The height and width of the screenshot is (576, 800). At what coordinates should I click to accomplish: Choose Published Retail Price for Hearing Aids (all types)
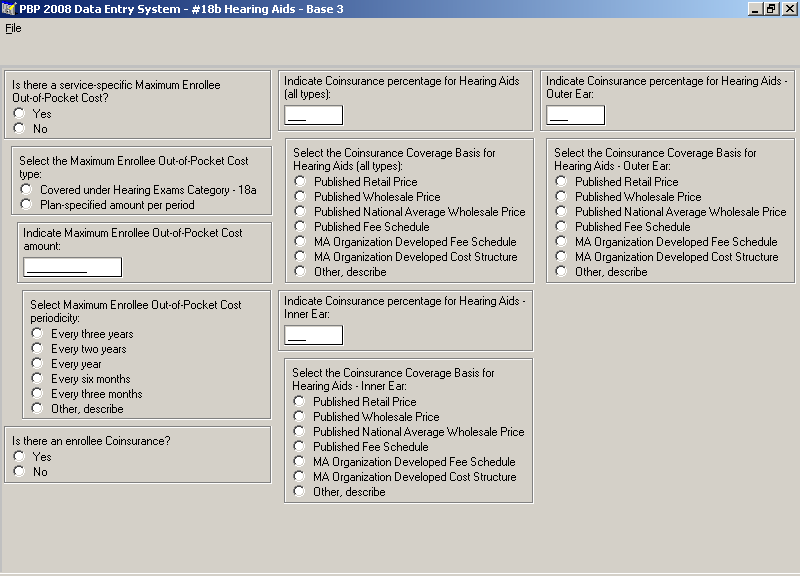(300, 181)
